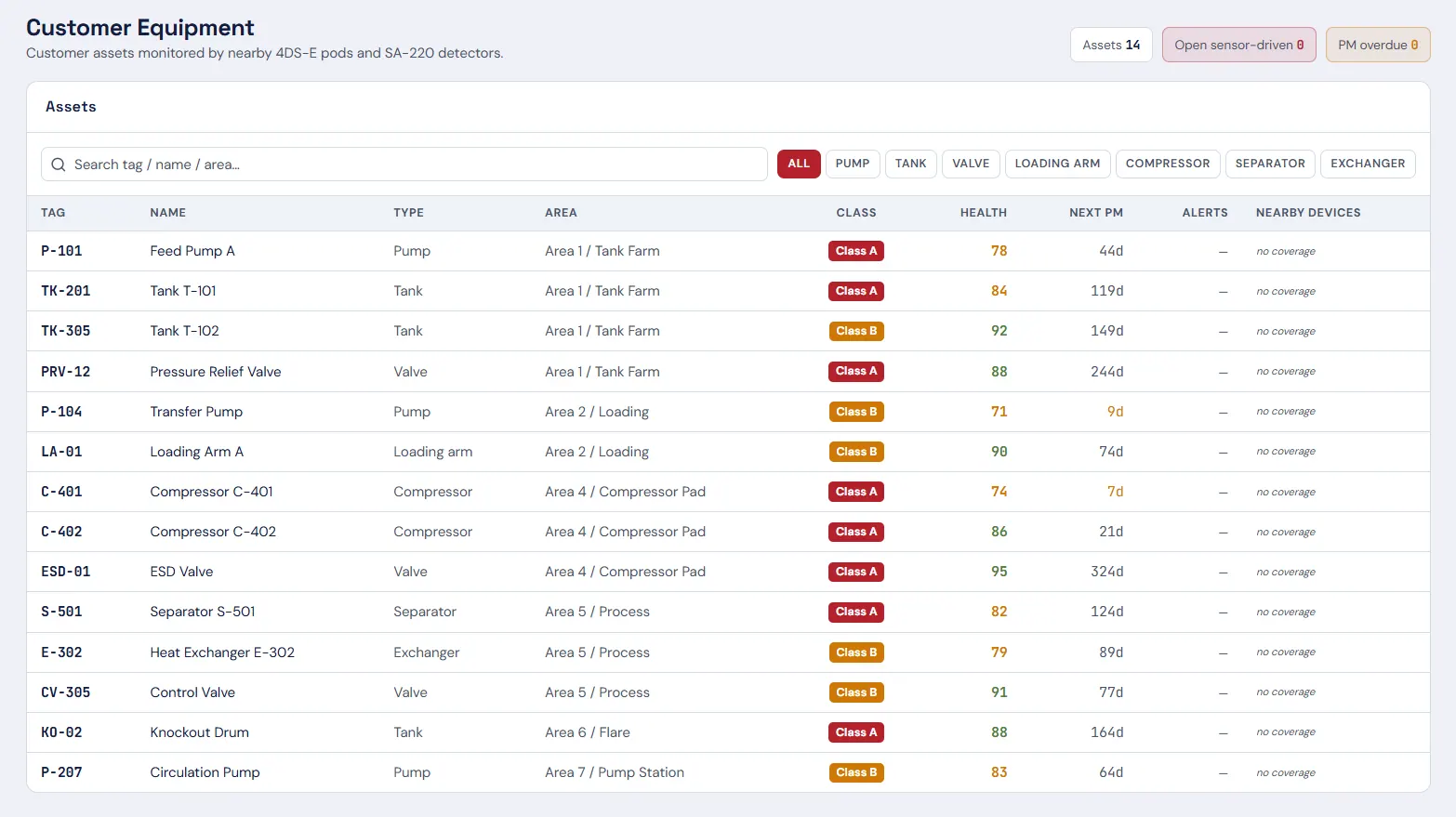Filter assets by VALVE
Viewport: 1456px width, 817px height.
(x=971, y=164)
